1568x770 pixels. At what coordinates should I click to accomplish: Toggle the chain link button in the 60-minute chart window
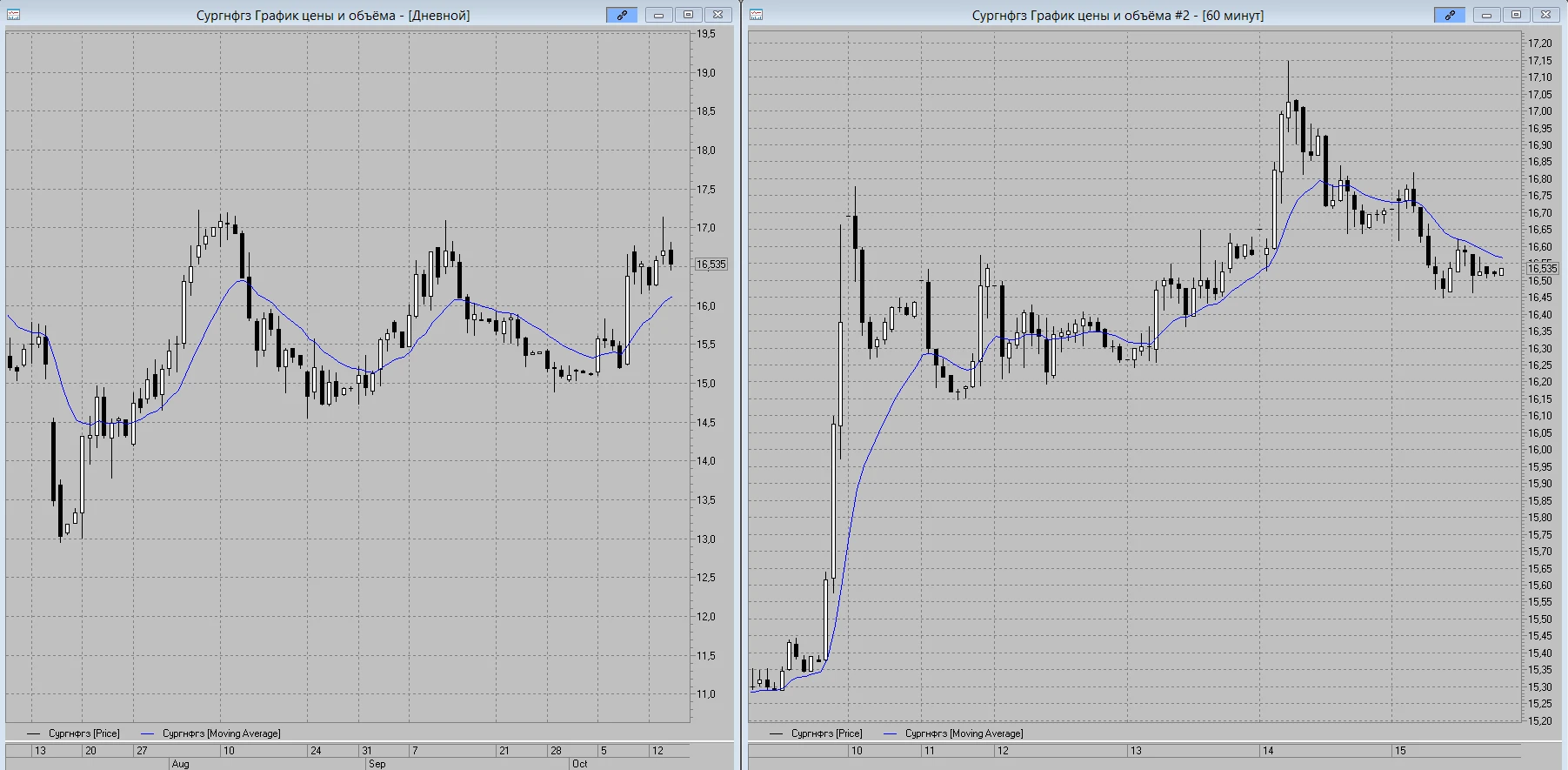(x=1450, y=15)
